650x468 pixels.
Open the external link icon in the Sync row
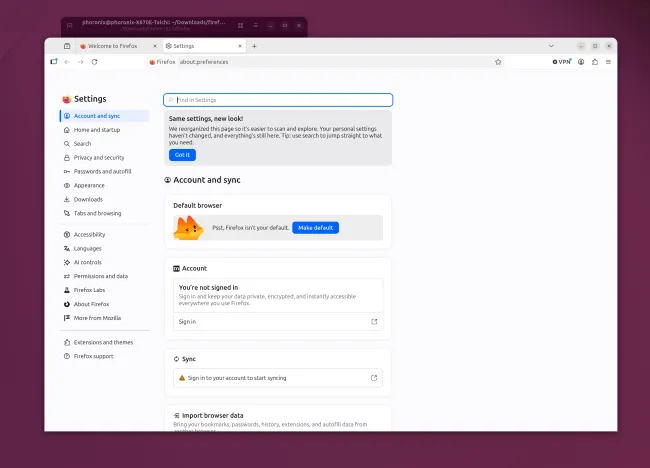[374, 378]
